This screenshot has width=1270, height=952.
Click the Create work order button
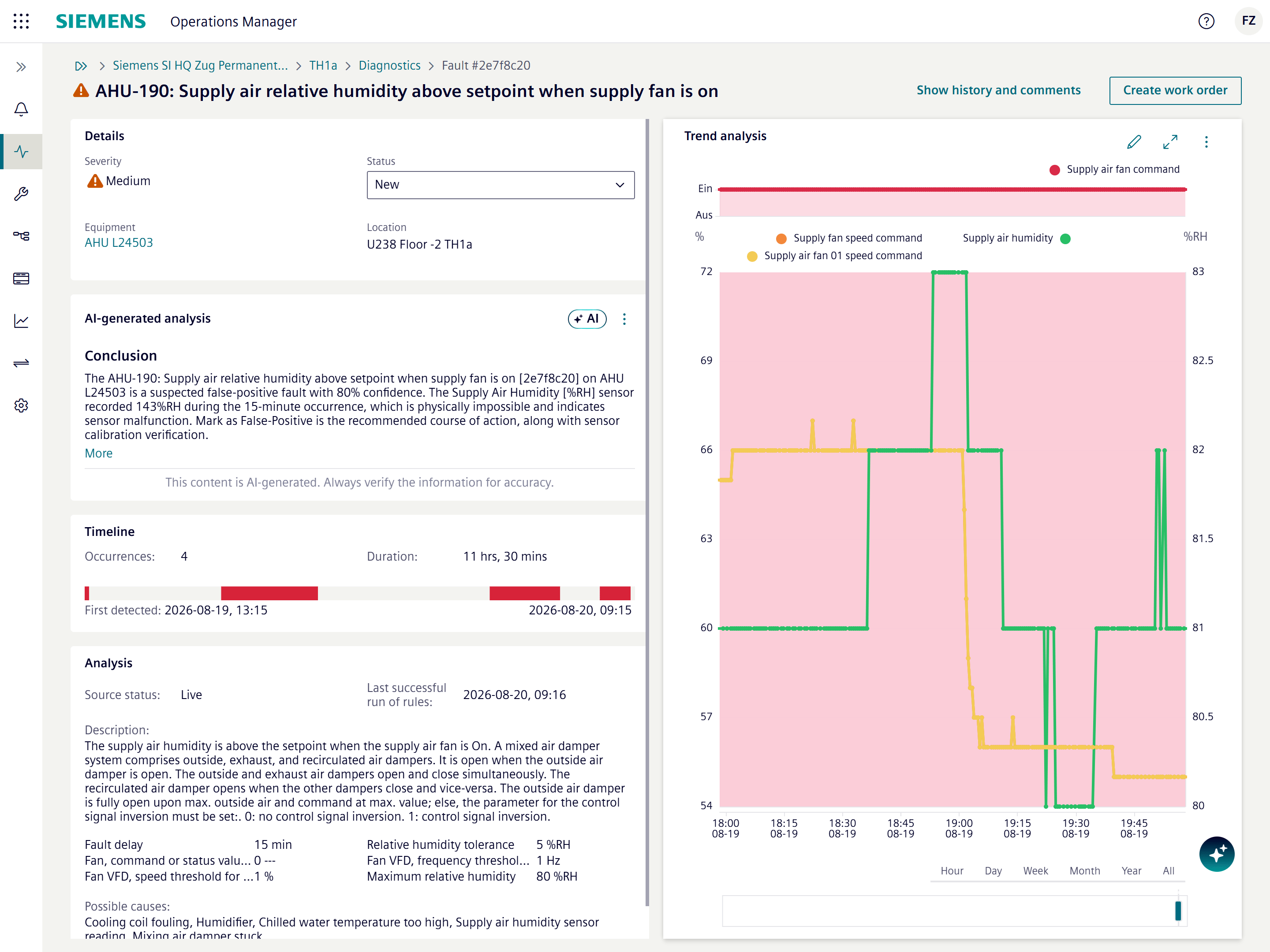pos(1175,91)
